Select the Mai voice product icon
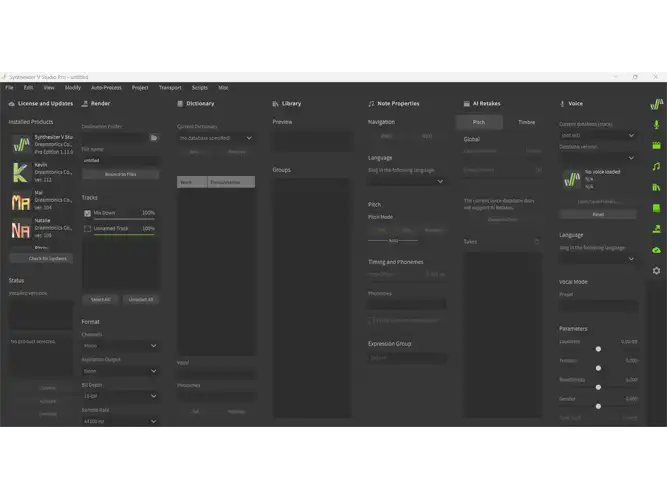 click(x=21, y=200)
